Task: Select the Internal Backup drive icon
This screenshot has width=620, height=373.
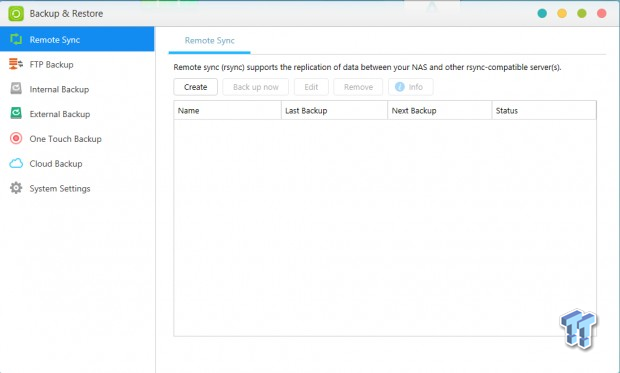Action: pyautogui.click(x=16, y=89)
